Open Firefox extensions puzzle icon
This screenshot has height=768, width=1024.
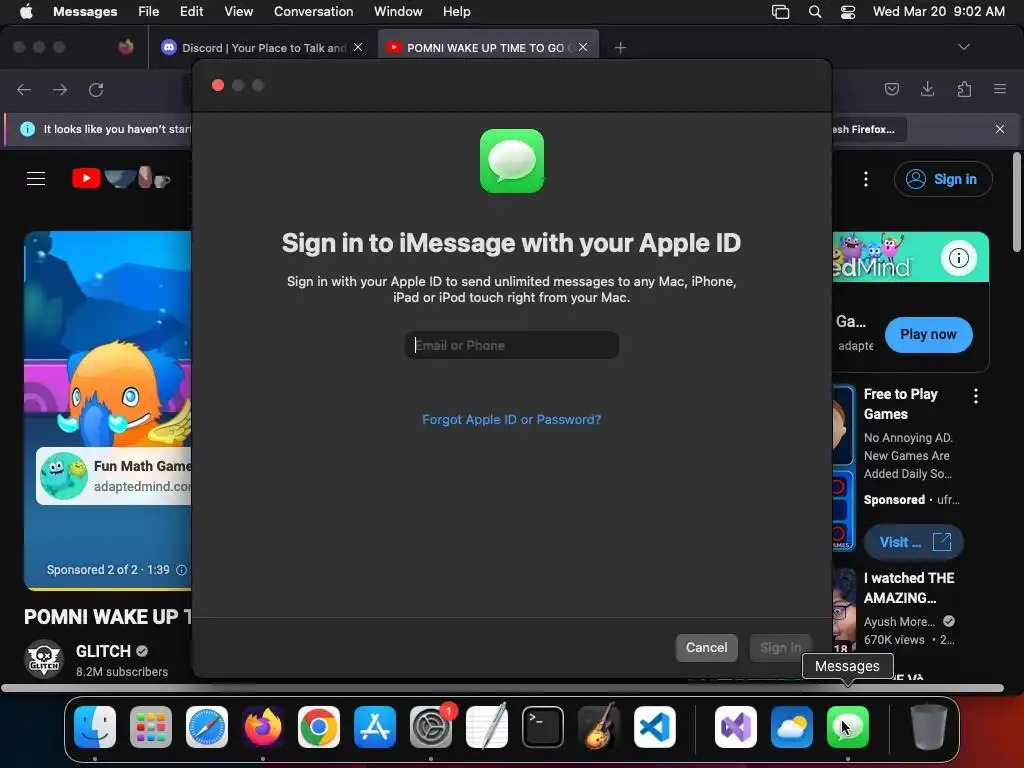(964, 89)
